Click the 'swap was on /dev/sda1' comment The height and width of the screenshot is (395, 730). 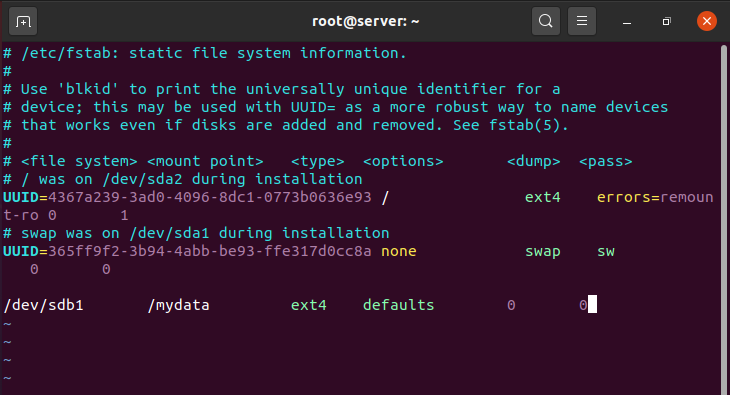(196, 233)
